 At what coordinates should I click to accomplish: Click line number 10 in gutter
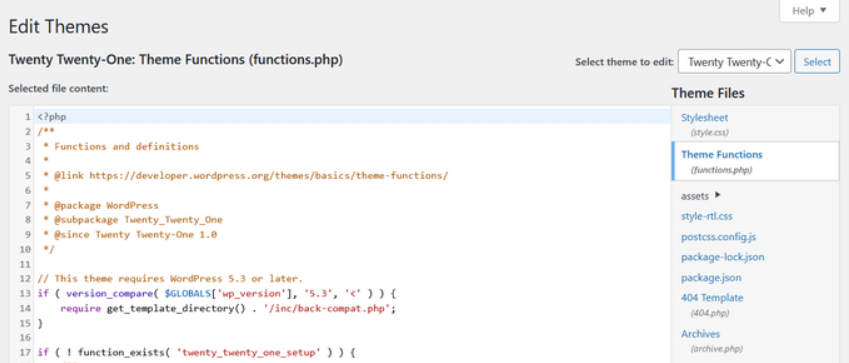coord(25,249)
